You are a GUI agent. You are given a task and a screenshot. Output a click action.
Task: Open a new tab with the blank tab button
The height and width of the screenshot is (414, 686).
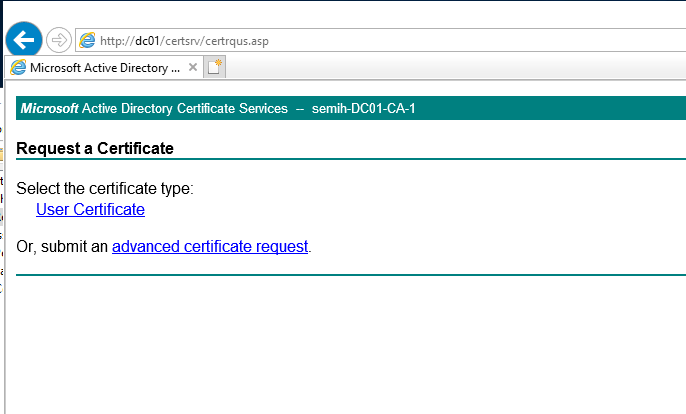[215, 67]
